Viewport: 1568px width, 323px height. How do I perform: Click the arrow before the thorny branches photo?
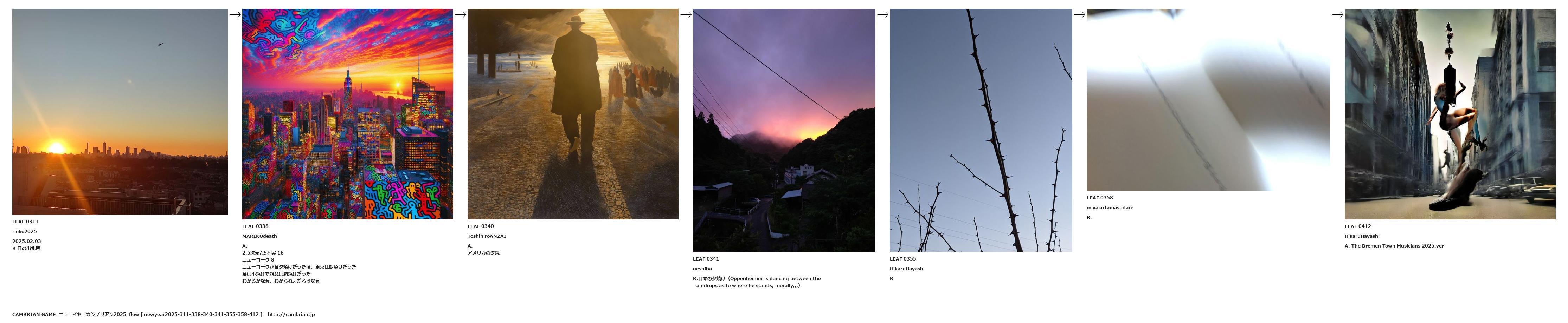(882, 15)
